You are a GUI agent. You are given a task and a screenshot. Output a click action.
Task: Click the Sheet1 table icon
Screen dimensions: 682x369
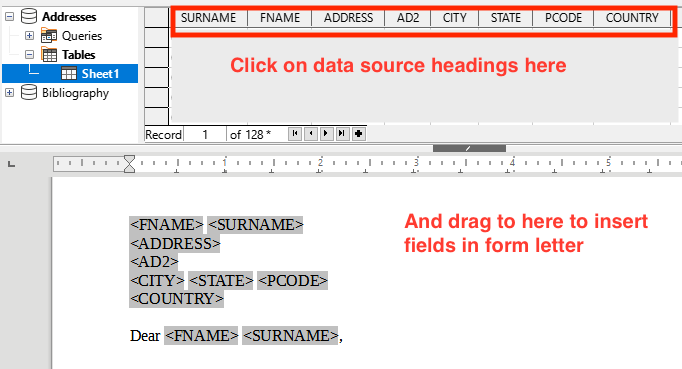pyautogui.click(x=69, y=74)
